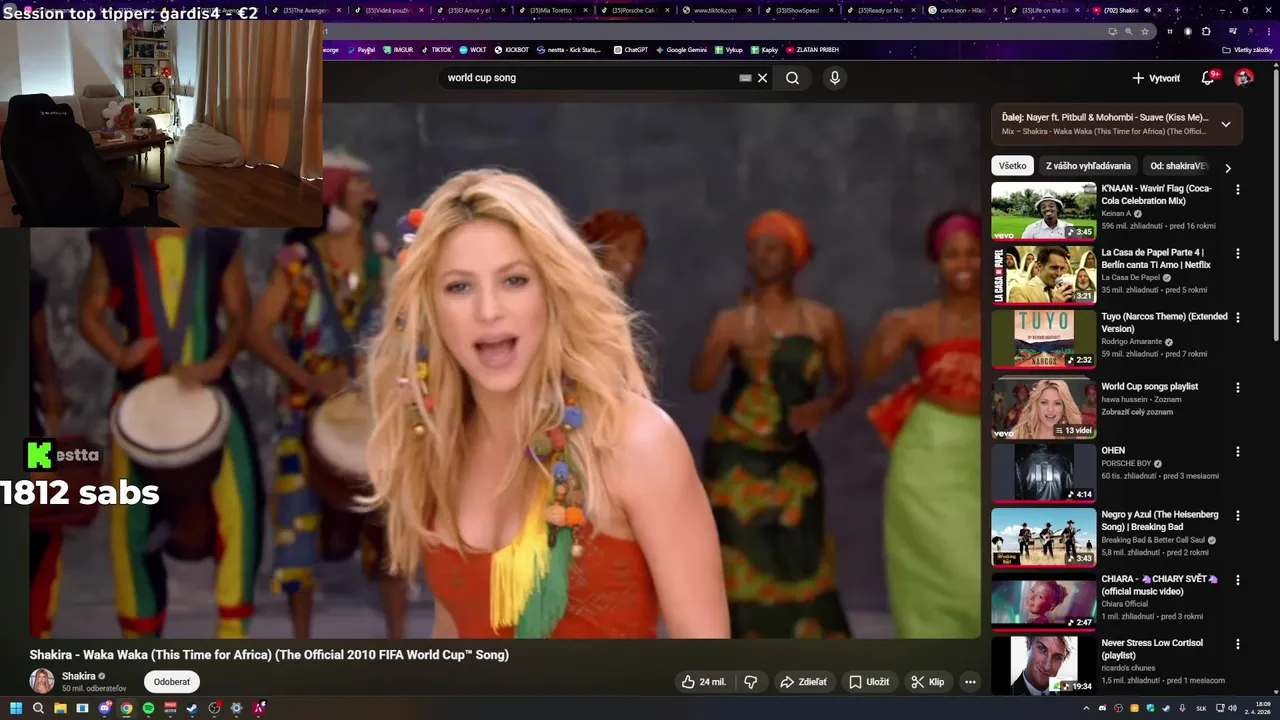Open the WOLT bookmark
This screenshot has width=1280, height=720.
click(473, 49)
